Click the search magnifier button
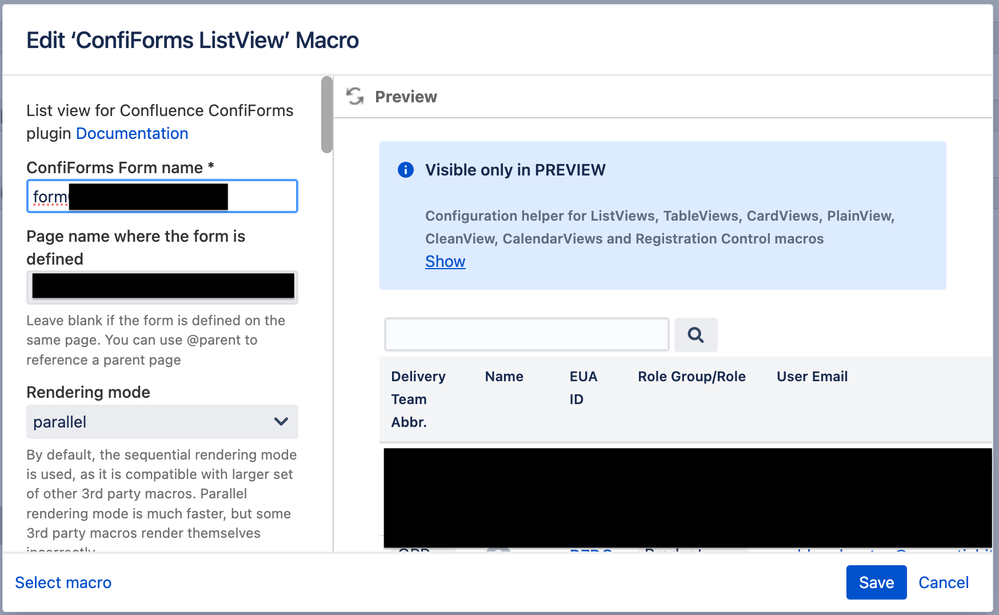999x615 pixels. click(696, 334)
